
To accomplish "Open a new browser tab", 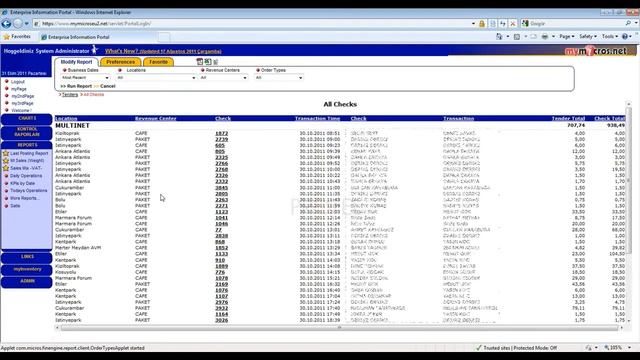I will pos(164,37).
